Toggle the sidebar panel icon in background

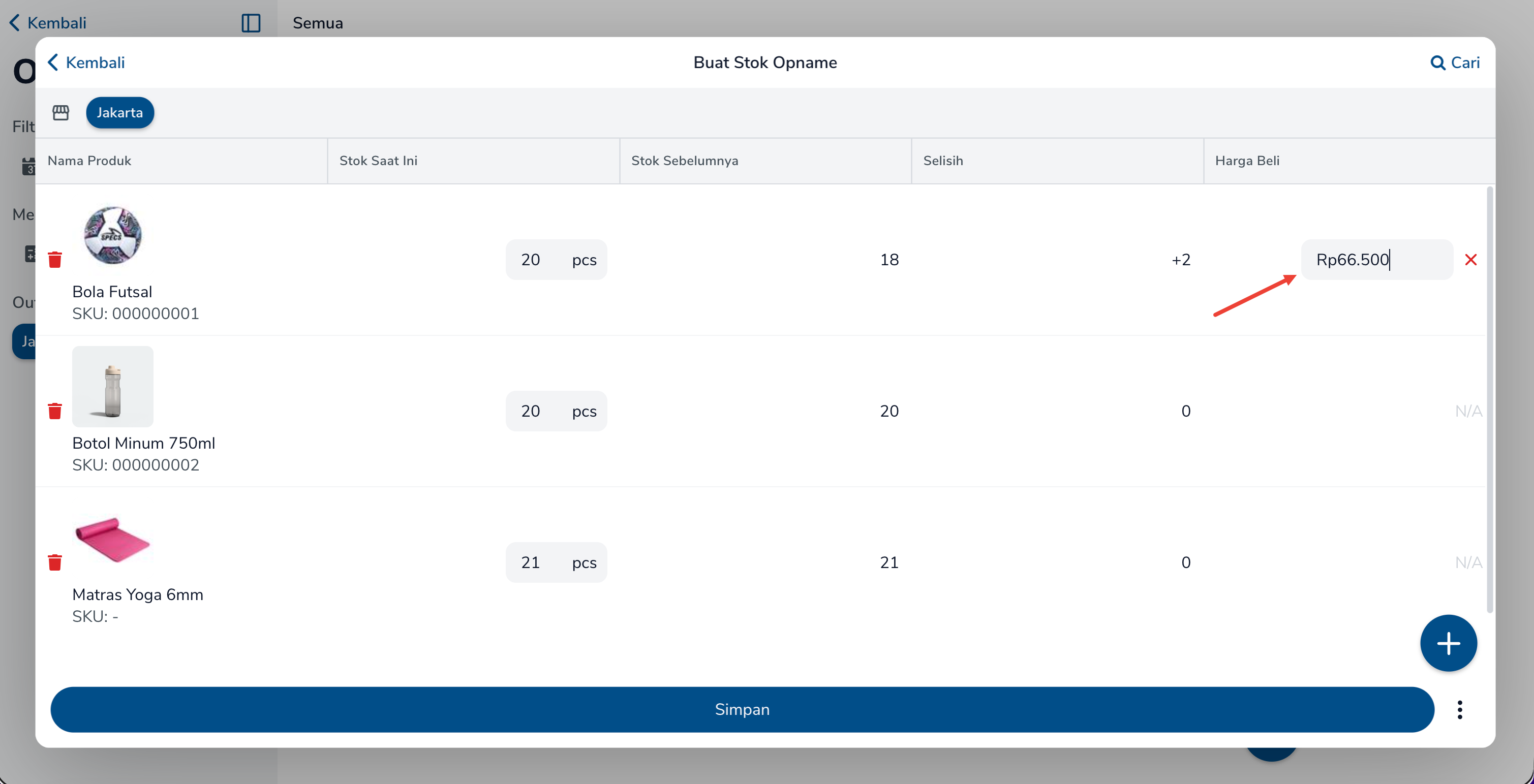tap(251, 23)
